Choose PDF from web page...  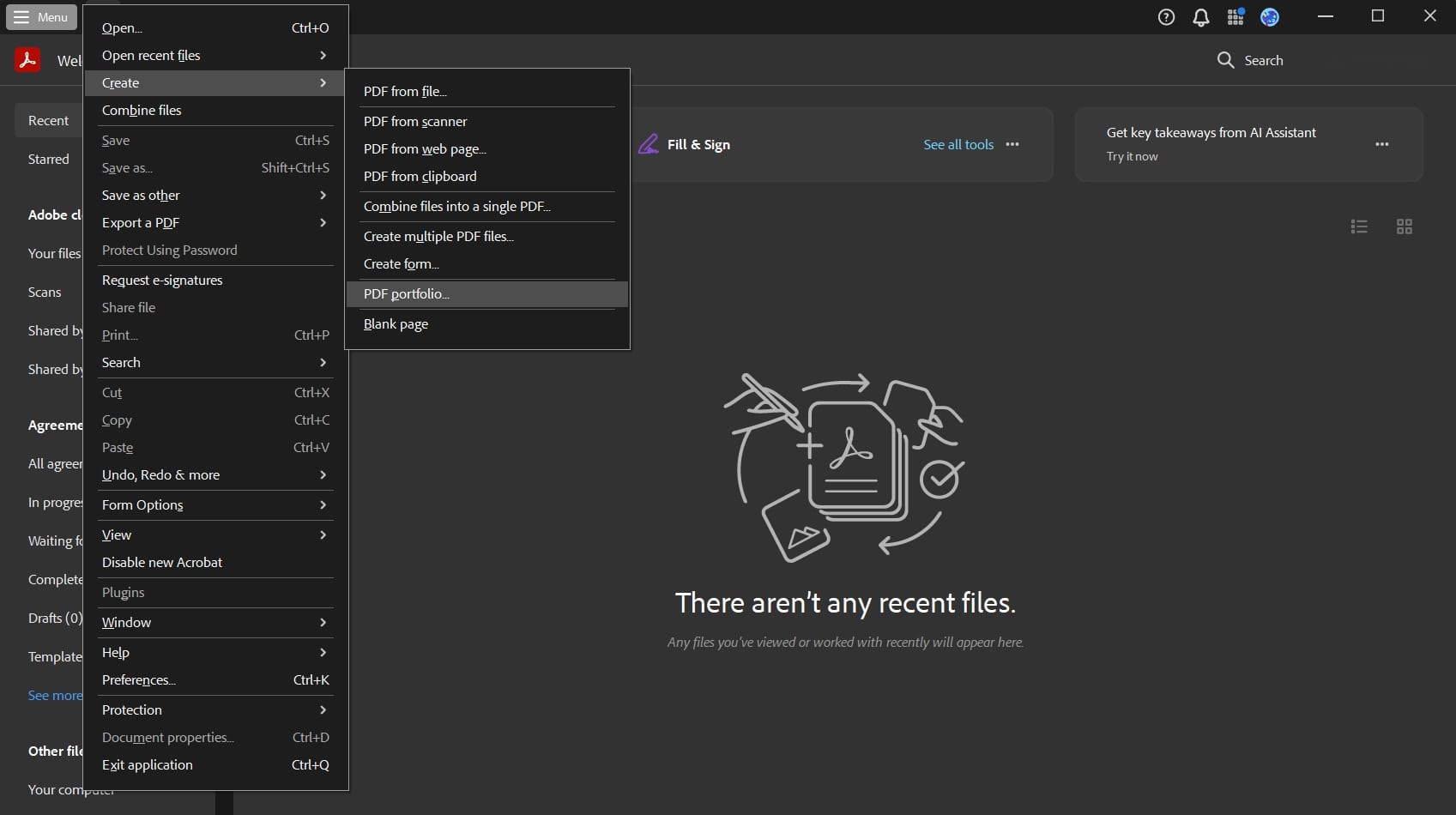pos(487,148)
